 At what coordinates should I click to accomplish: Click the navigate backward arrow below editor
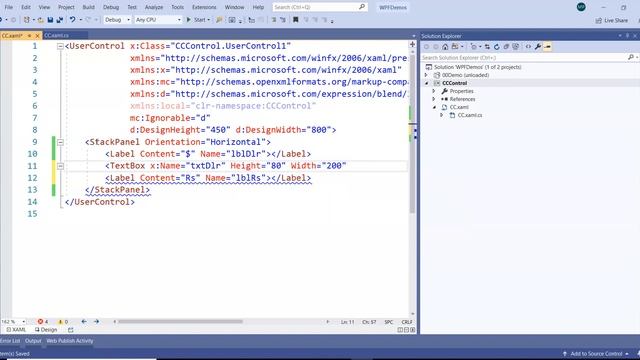[84, 322]
